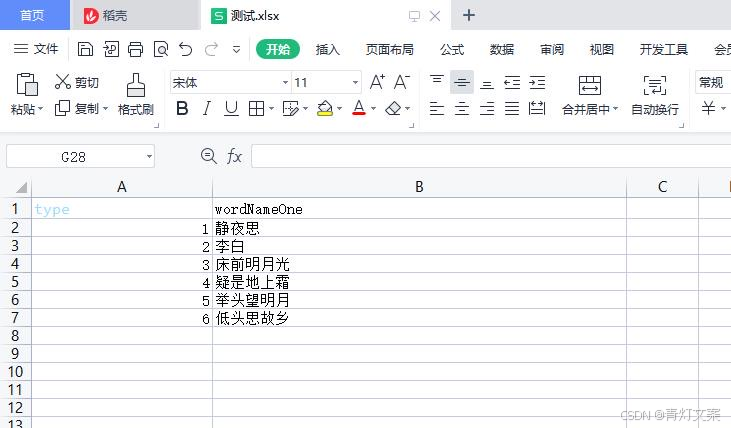731x428 pixels.
Task: Click the Paste clipboard icon
Action: point(27,85)
